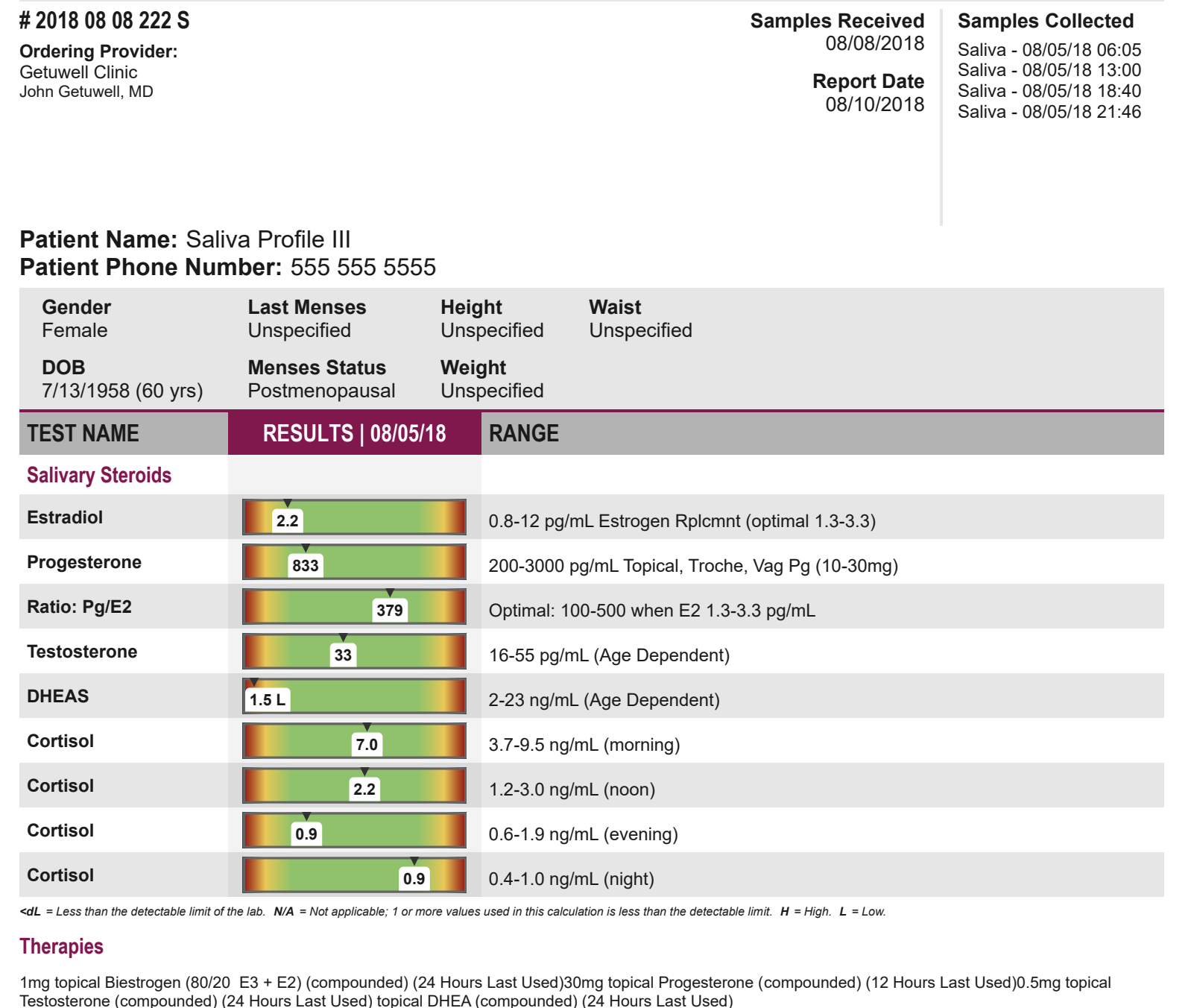Select the Salivary Steroids section heading
This screenshot has height=1008, width=1194.
pyautogui.click(x=99, y=476)
